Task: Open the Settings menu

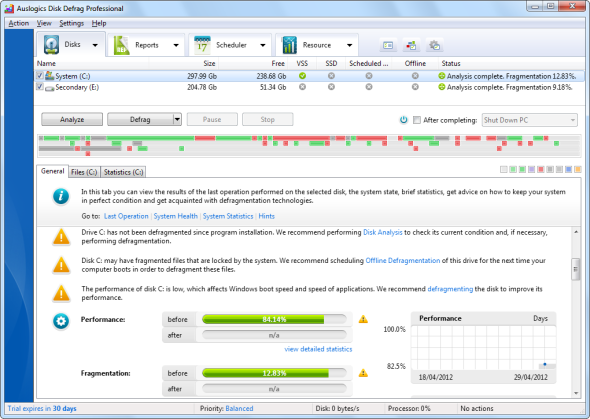Action: tap(71, 23)
